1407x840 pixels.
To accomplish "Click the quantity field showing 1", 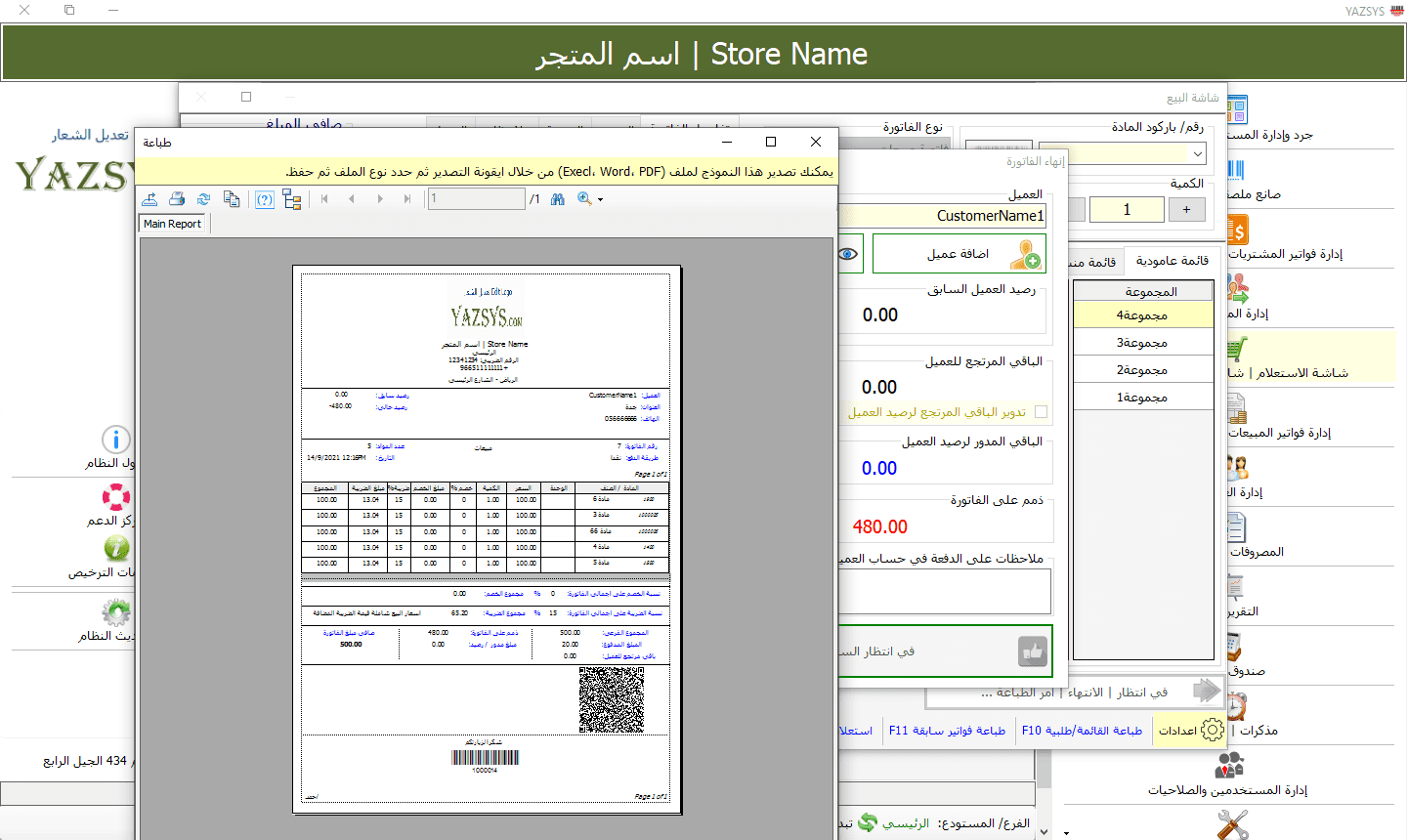I will (x=1127, y=209).
